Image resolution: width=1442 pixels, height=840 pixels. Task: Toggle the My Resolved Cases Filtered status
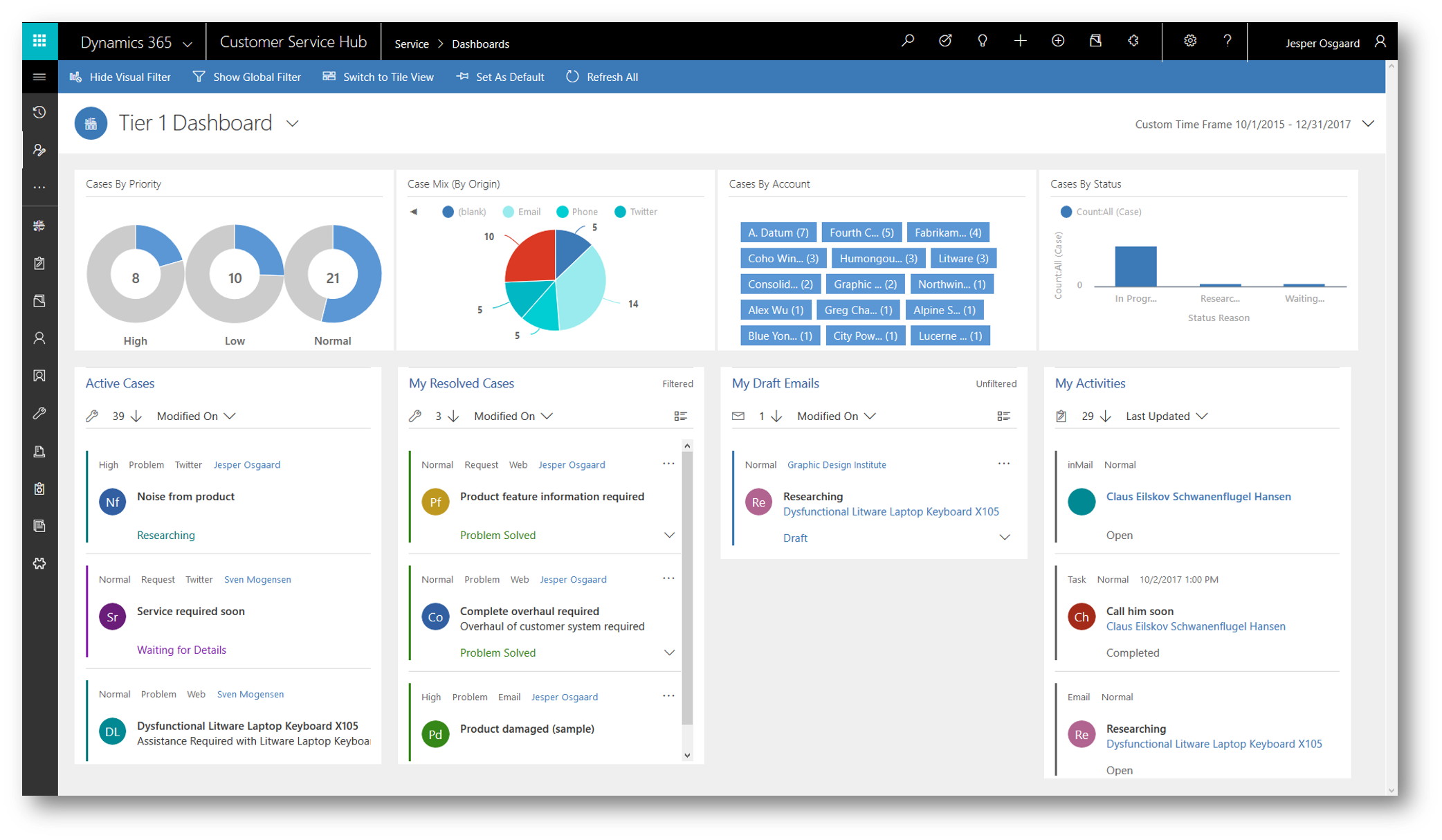[676, 383]
